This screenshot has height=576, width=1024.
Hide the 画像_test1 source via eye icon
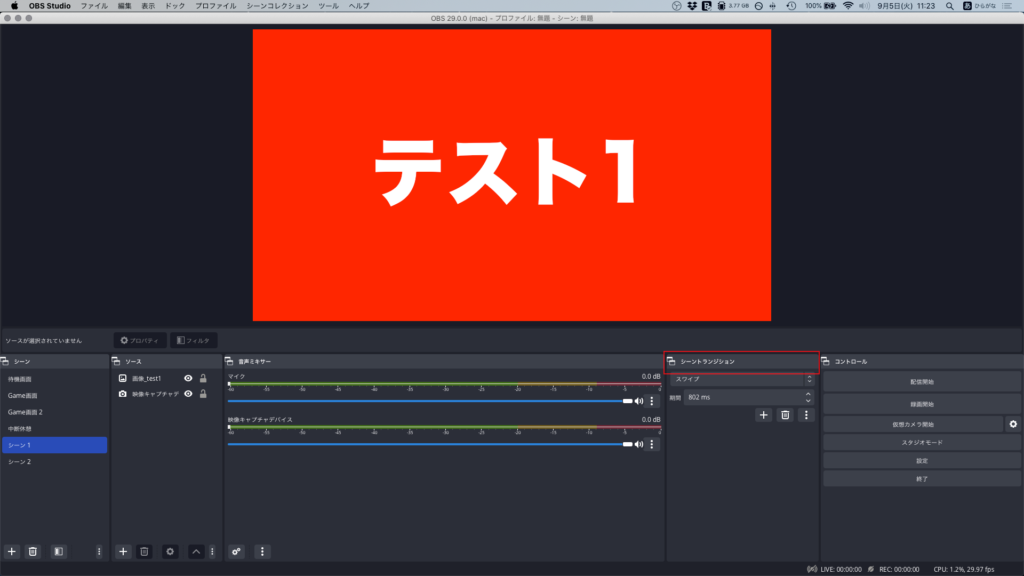[188, 379]
